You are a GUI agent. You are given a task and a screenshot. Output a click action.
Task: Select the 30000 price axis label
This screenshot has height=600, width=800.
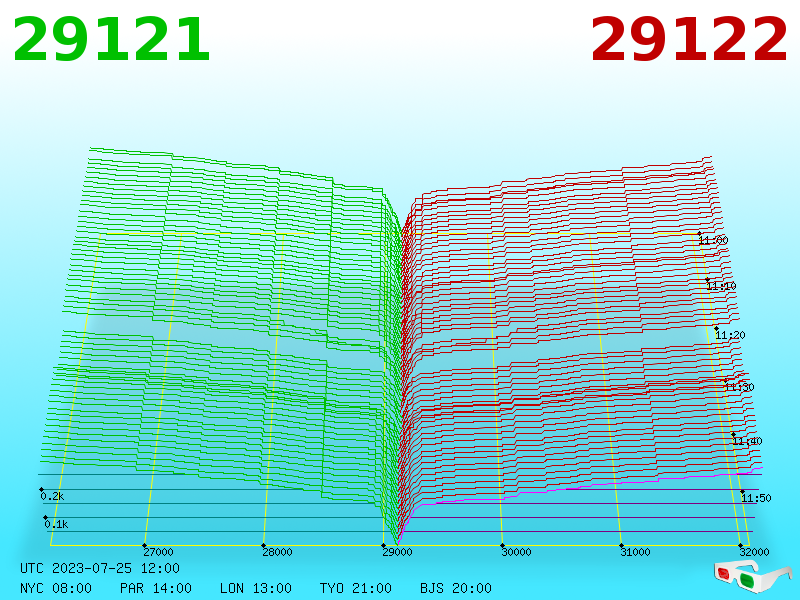pos(516,552)
